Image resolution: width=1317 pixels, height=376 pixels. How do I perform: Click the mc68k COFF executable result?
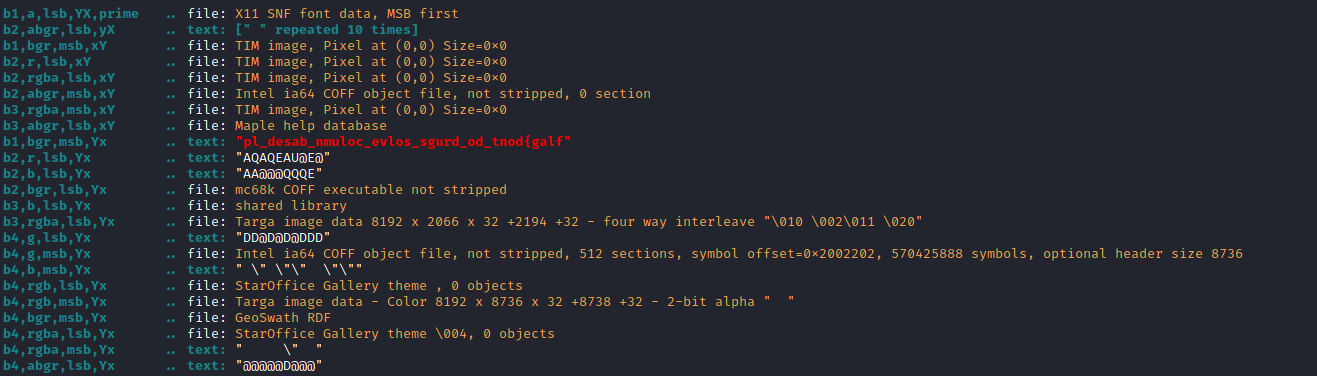pyautogui.click(x=371, y=190)
